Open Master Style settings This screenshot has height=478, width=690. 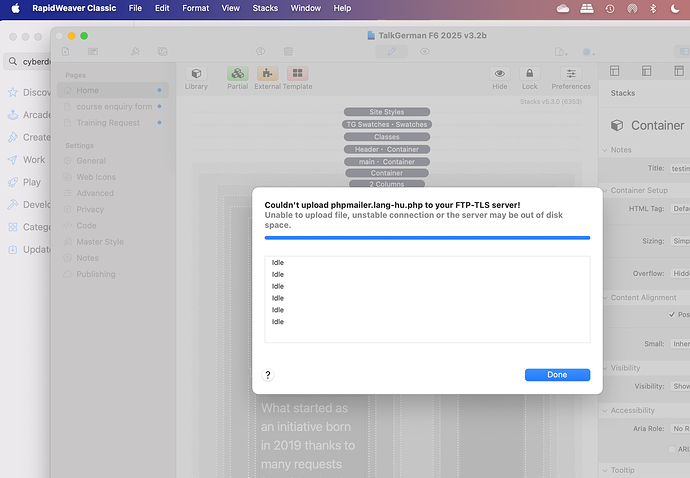coord(100,242)
